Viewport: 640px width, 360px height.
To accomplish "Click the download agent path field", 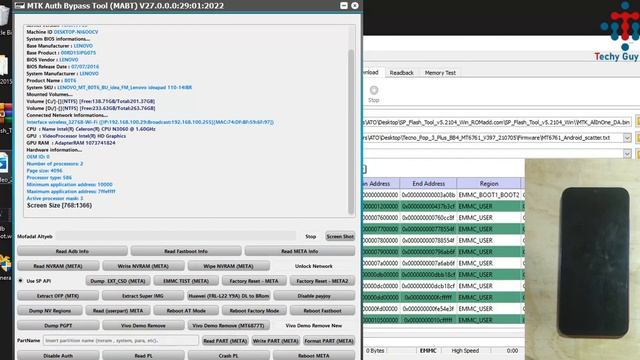I will 497,122.
